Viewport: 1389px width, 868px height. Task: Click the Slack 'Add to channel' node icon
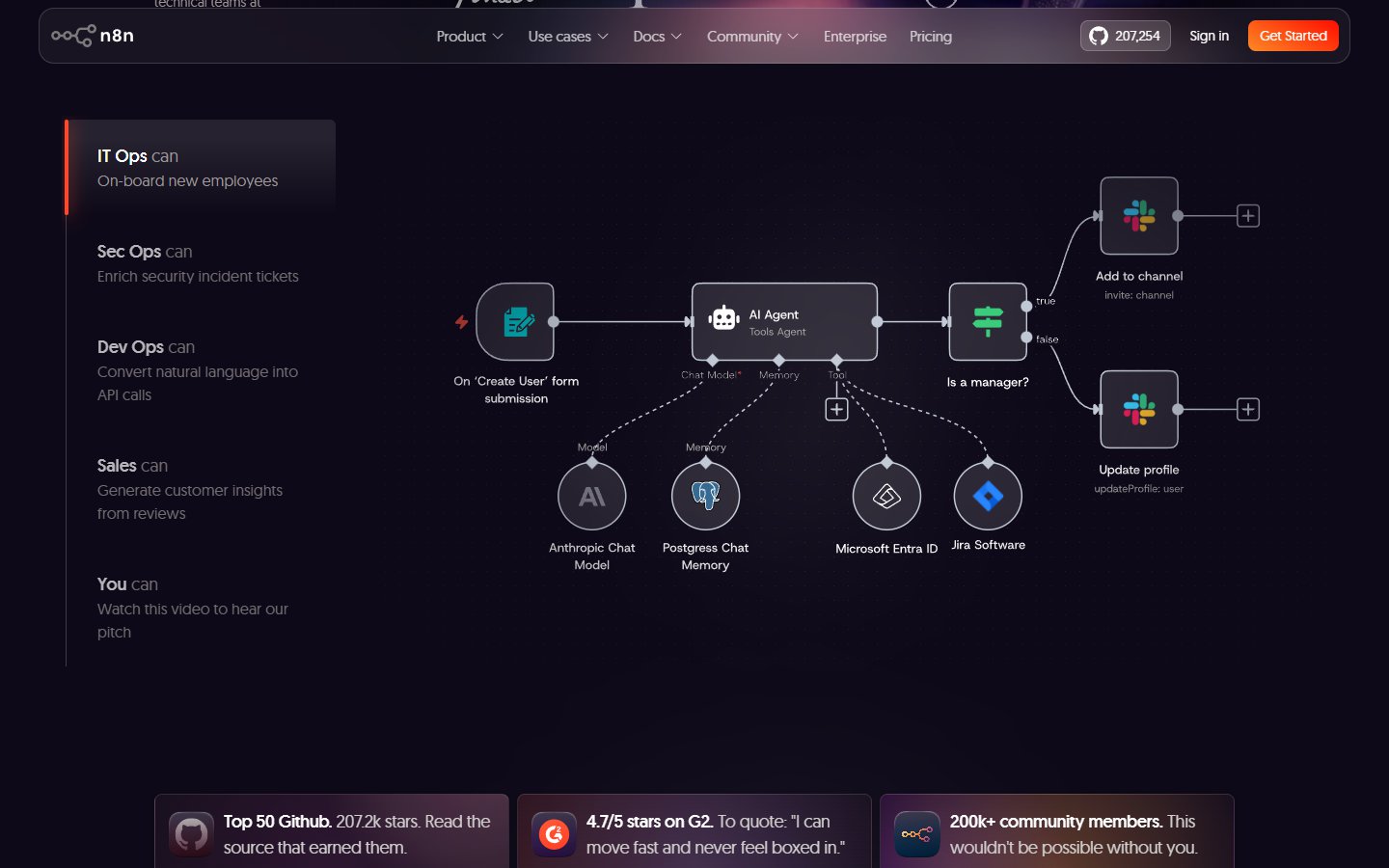(x=1139, y=216)
